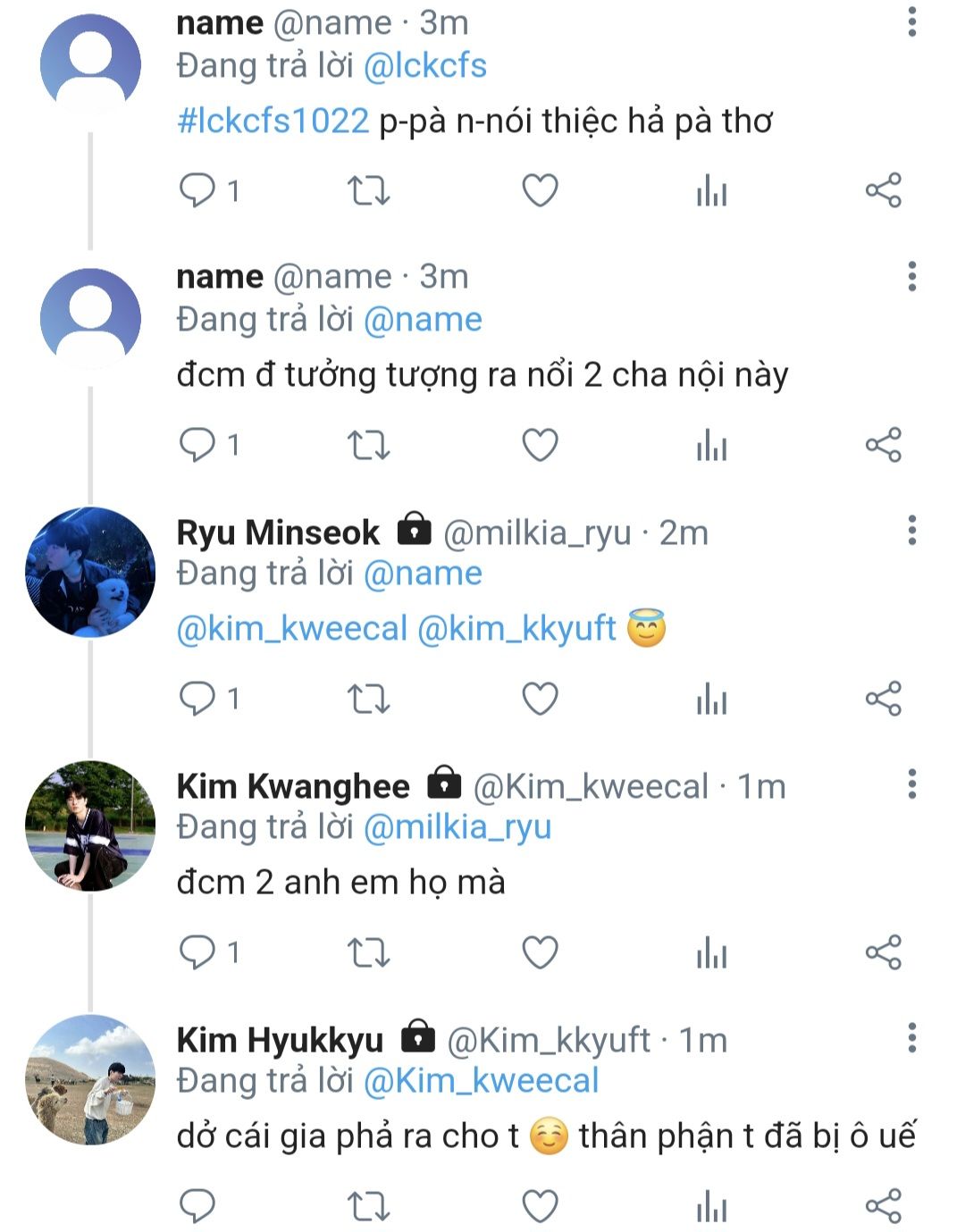Share Kim Kwanghee's tweet

[x=883, y=951]
